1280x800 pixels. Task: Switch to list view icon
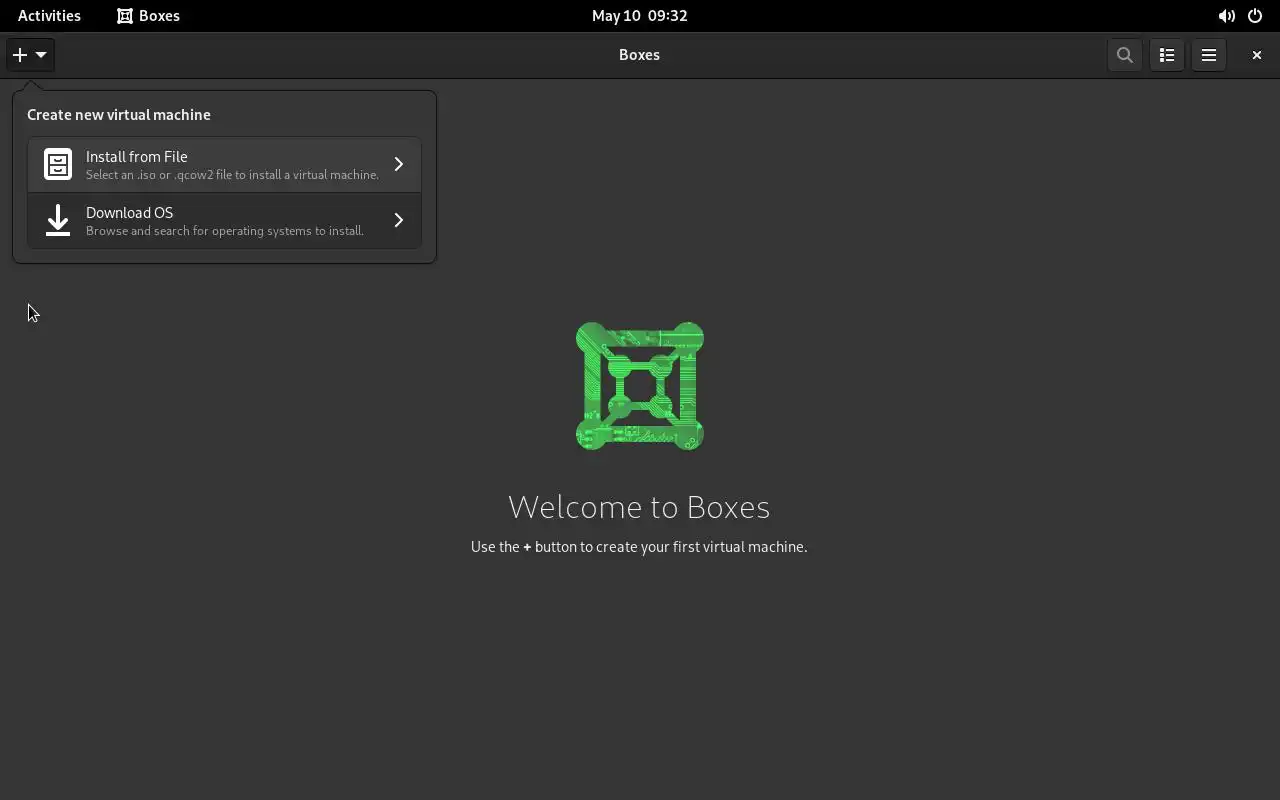point(1167,55)
